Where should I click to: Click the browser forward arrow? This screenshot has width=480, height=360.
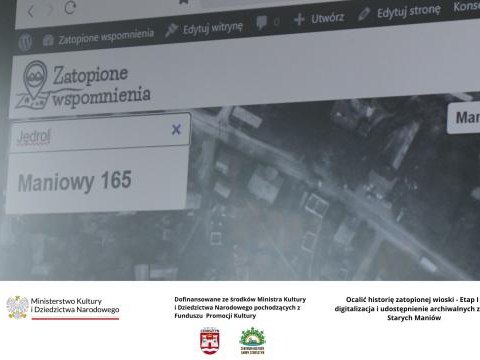[x=50, y=10]
